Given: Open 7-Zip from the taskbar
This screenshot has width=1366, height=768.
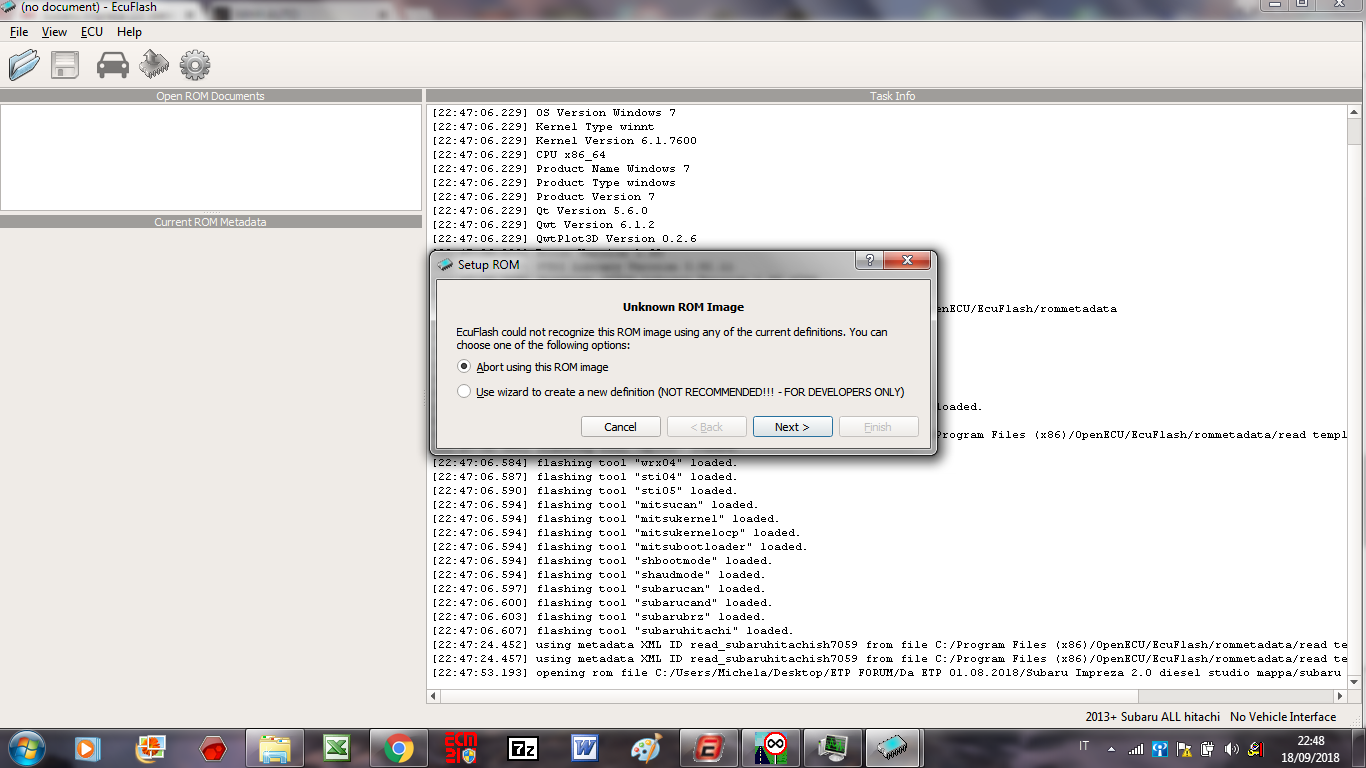Looking at the screenshot, I should pos(523,748).
